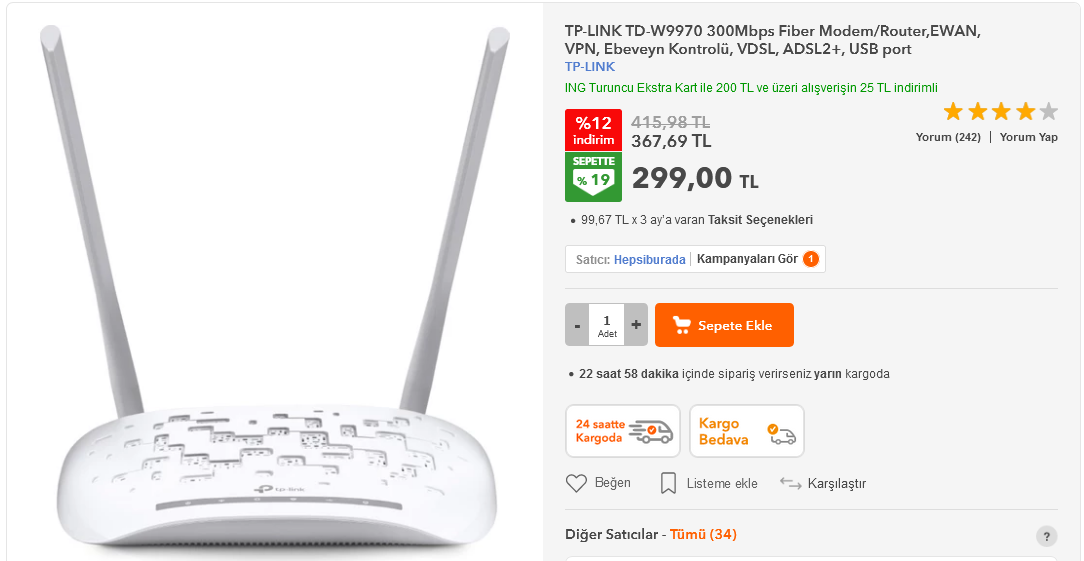Open Kampanyaları Gör campaigns
The image size is (1084, 561).
[747, 259]
